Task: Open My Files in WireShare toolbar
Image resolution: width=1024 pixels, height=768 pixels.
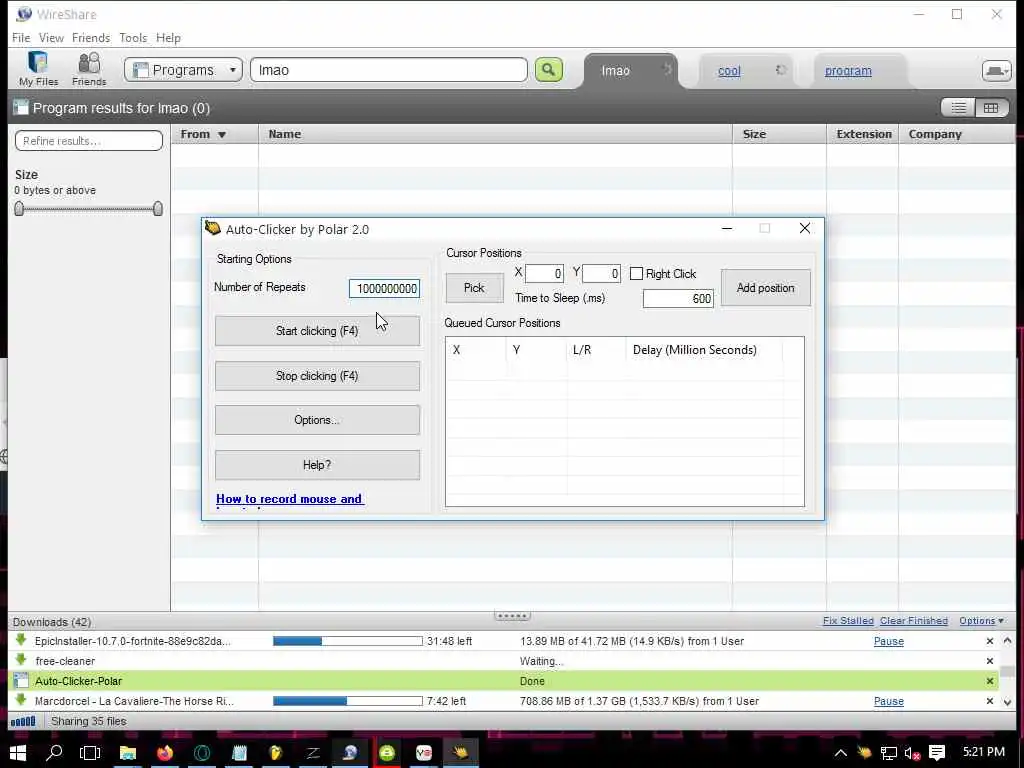Action: (x=39, y=69)
